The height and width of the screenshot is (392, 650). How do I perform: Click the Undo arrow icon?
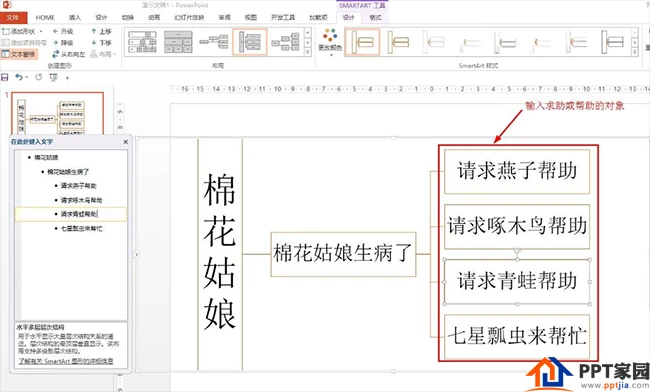(x=19, y=77)
